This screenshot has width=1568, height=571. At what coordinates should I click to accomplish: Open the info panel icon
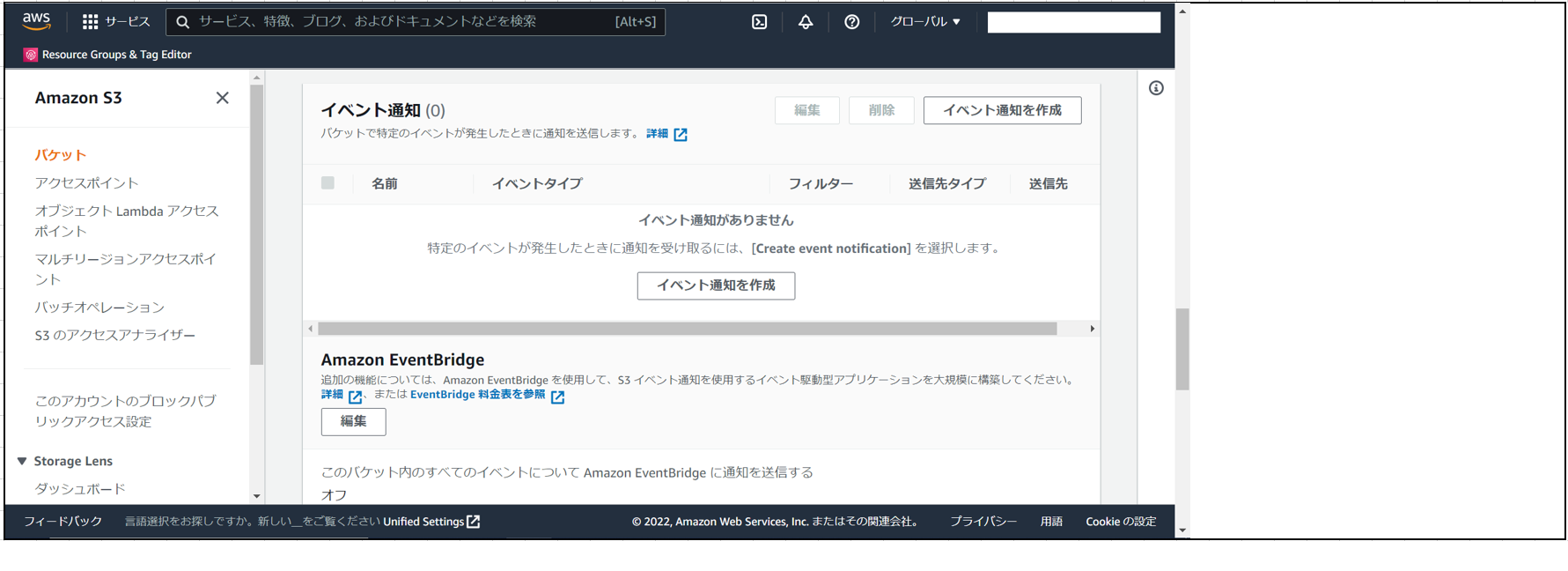pos(1156,88)
